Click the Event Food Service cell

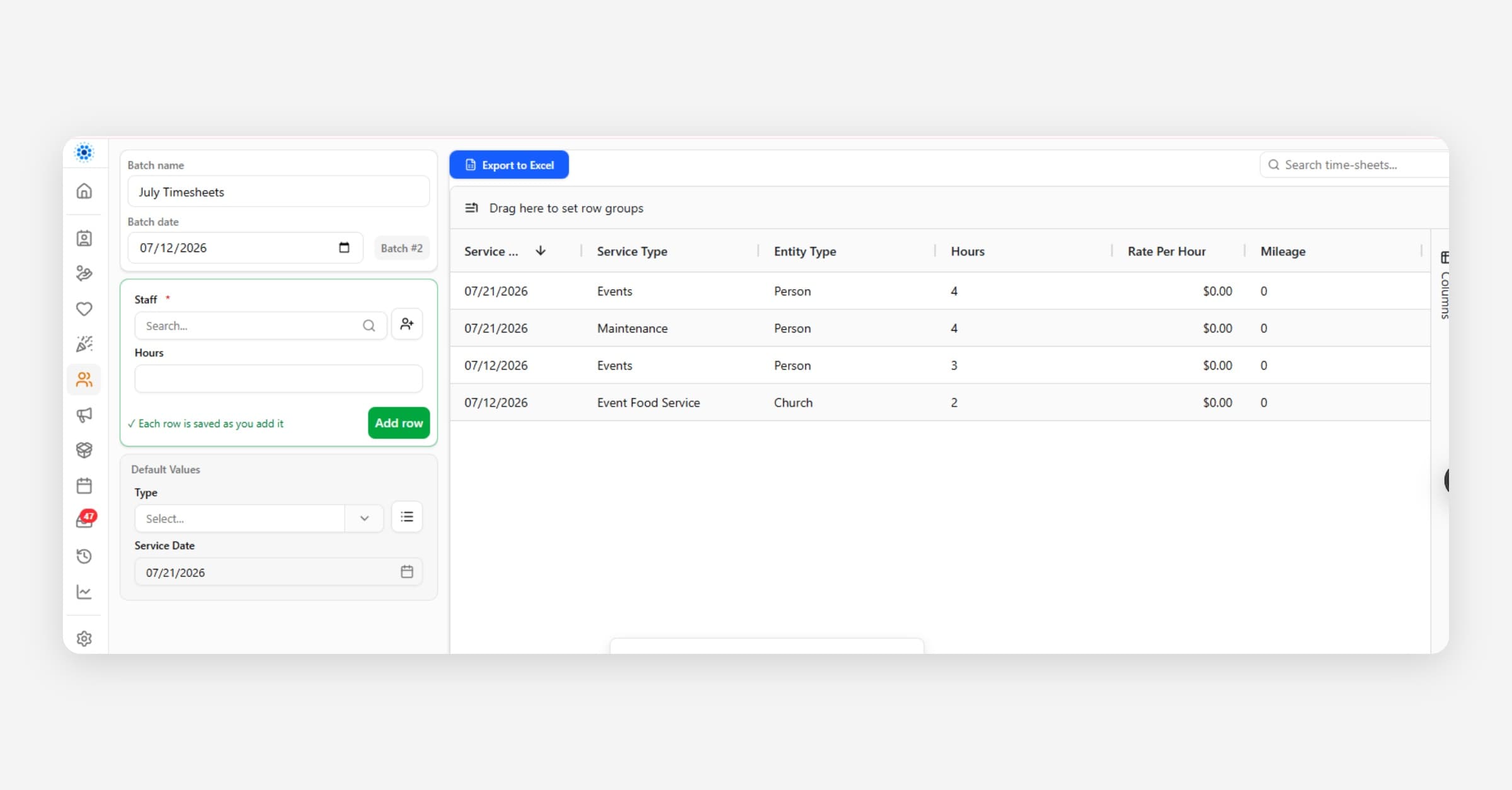point(648,403)
